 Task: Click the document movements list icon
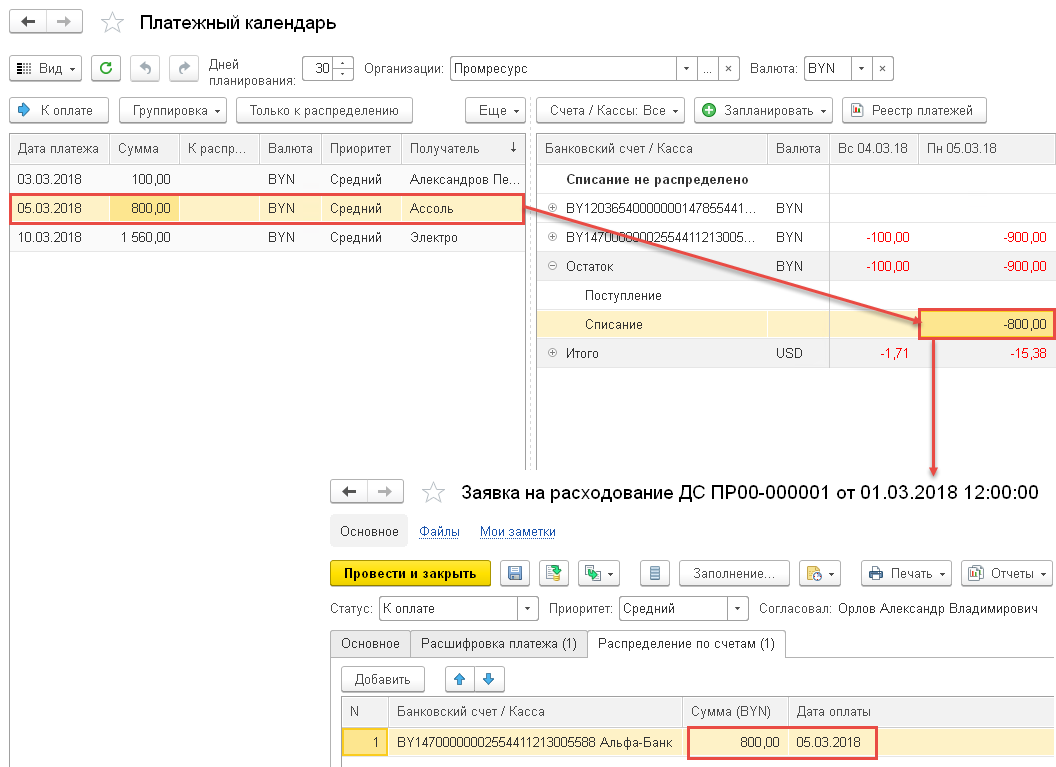pyautogui.click(x=655, y=573)
